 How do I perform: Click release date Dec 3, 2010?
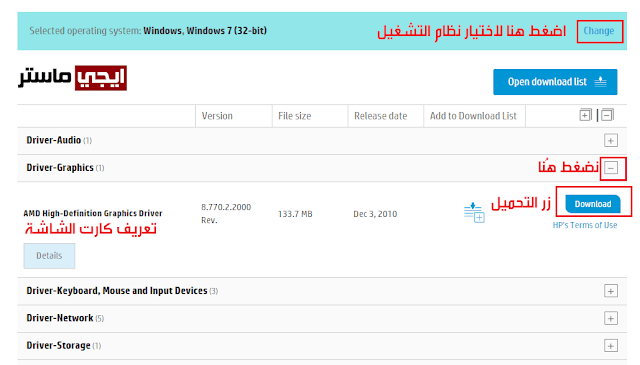(375, 214)
